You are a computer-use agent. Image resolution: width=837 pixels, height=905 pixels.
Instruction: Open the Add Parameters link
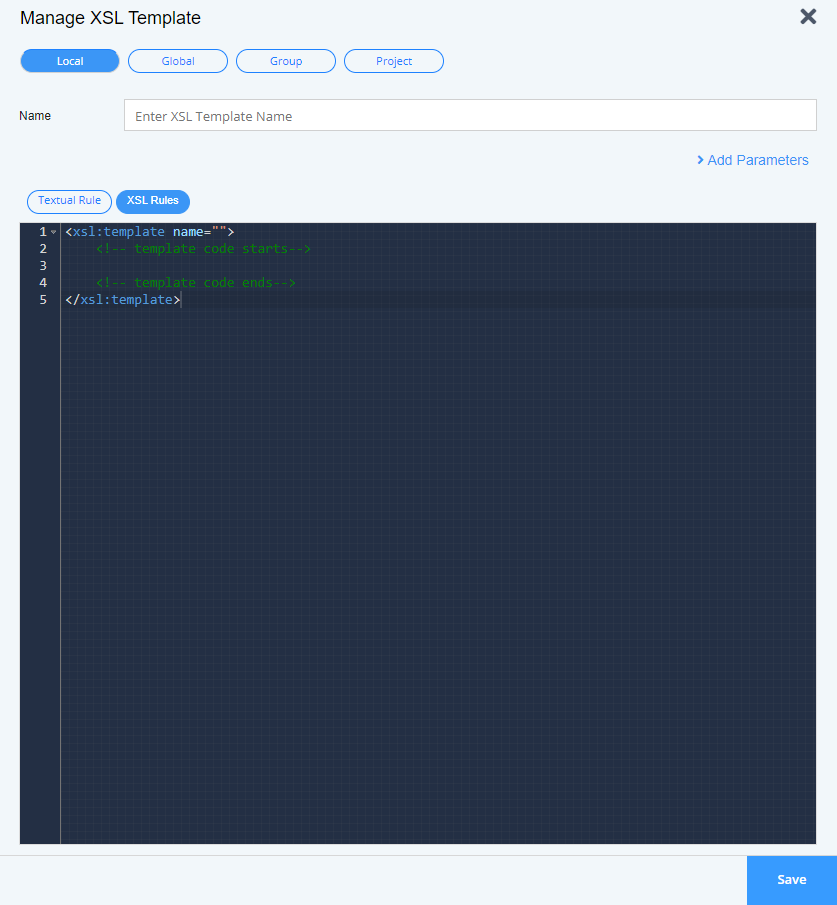pyautogui.click(x=757, y=160)
